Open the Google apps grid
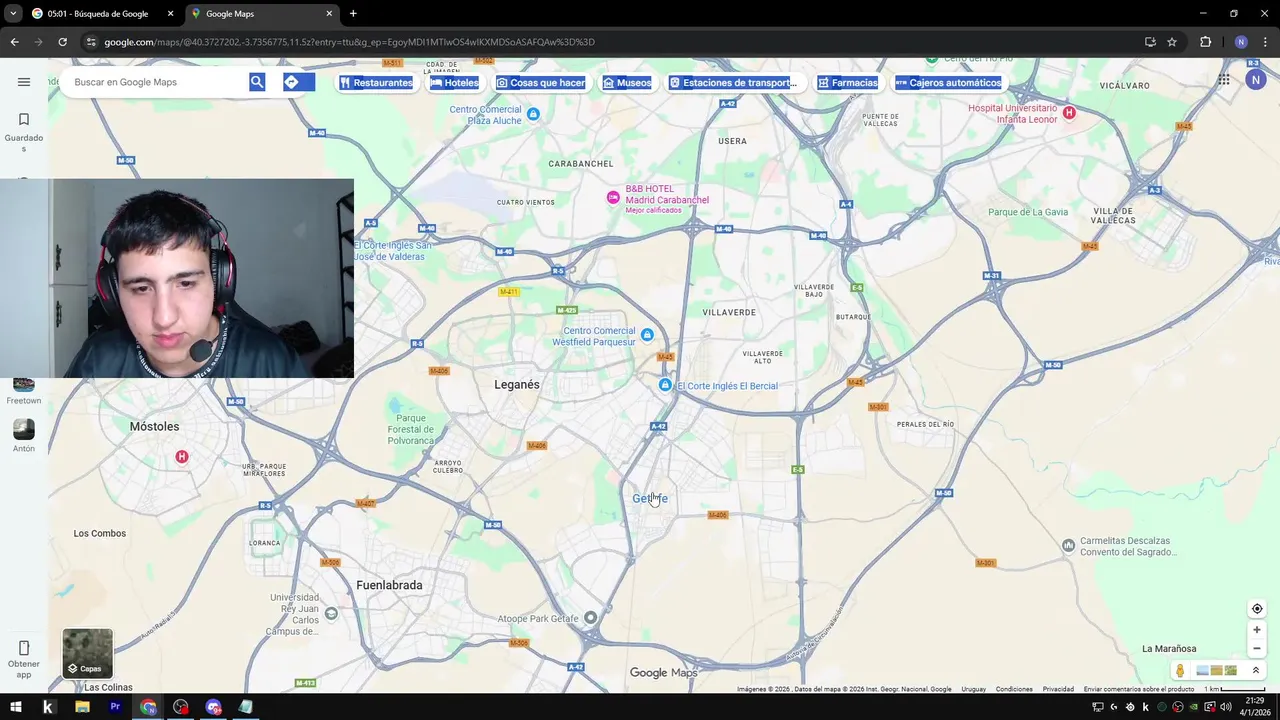 coord(1224,80)
